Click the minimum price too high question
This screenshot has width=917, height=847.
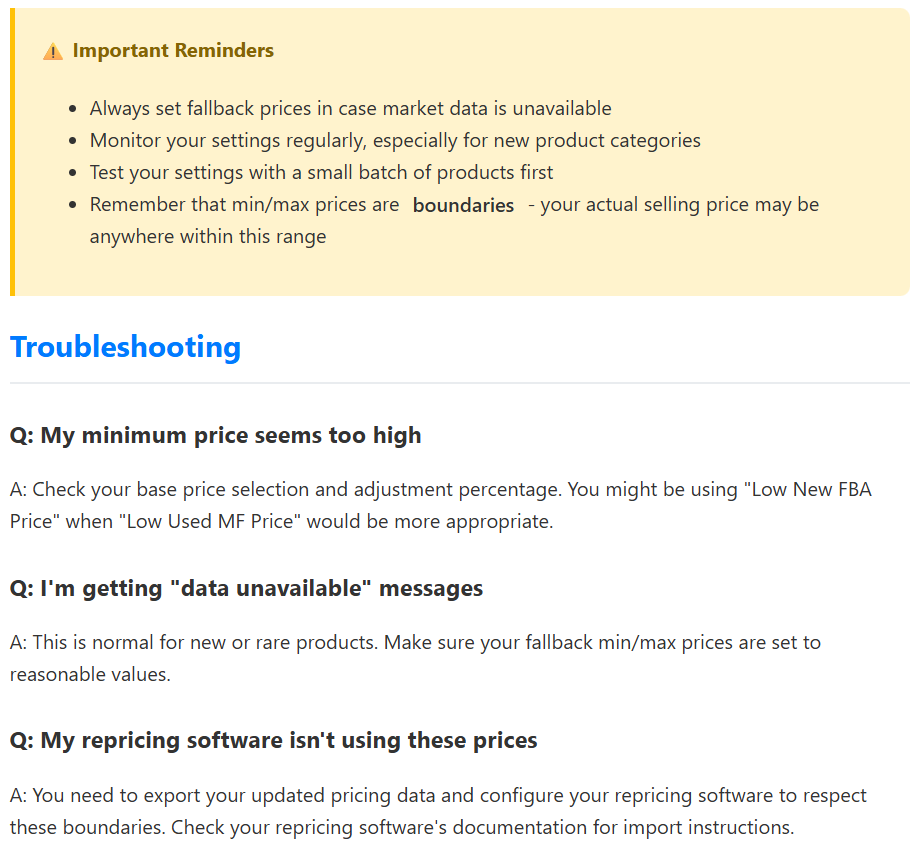tap(215, 436)
